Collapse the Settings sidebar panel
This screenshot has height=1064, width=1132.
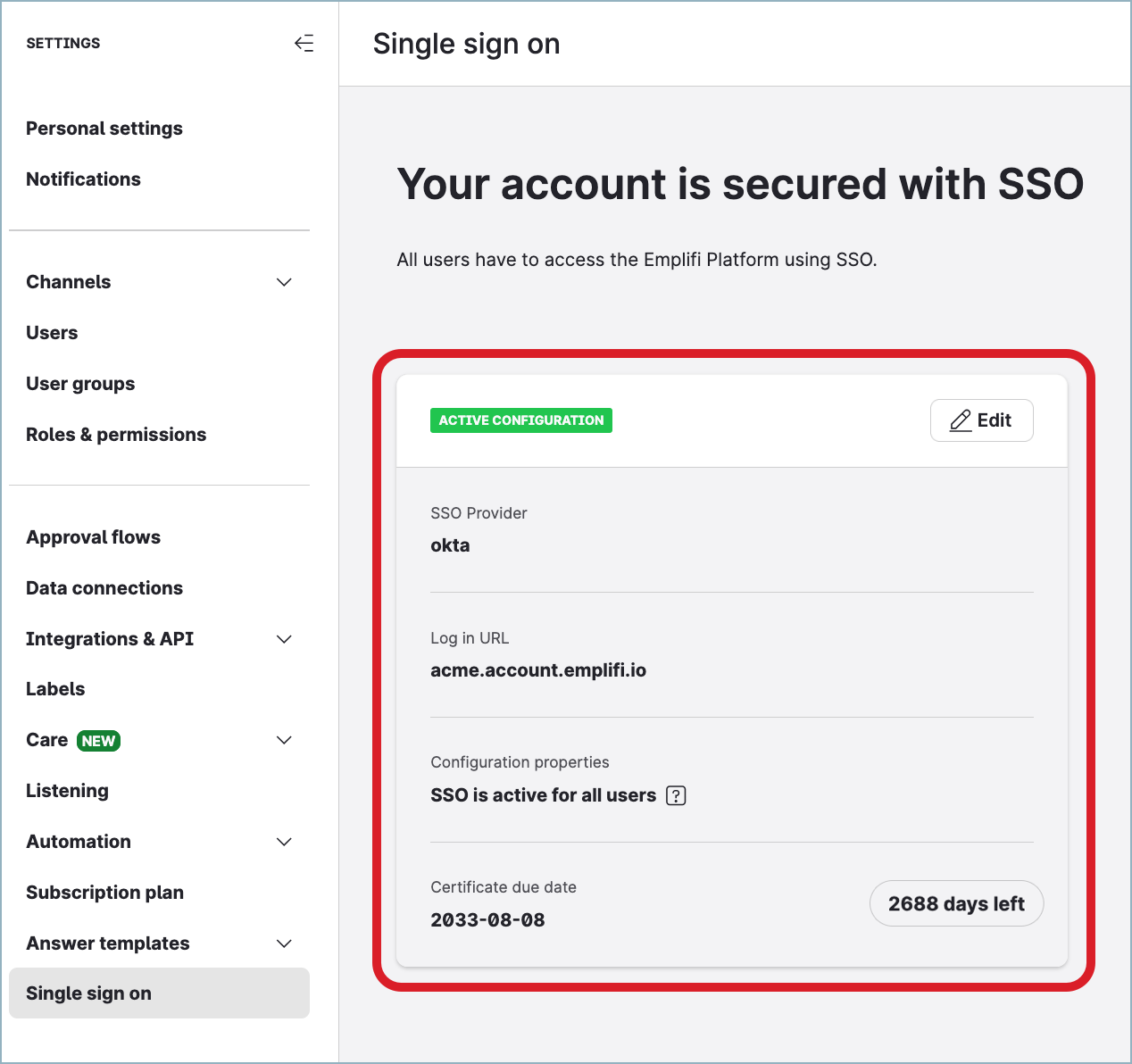pos(304,43)
